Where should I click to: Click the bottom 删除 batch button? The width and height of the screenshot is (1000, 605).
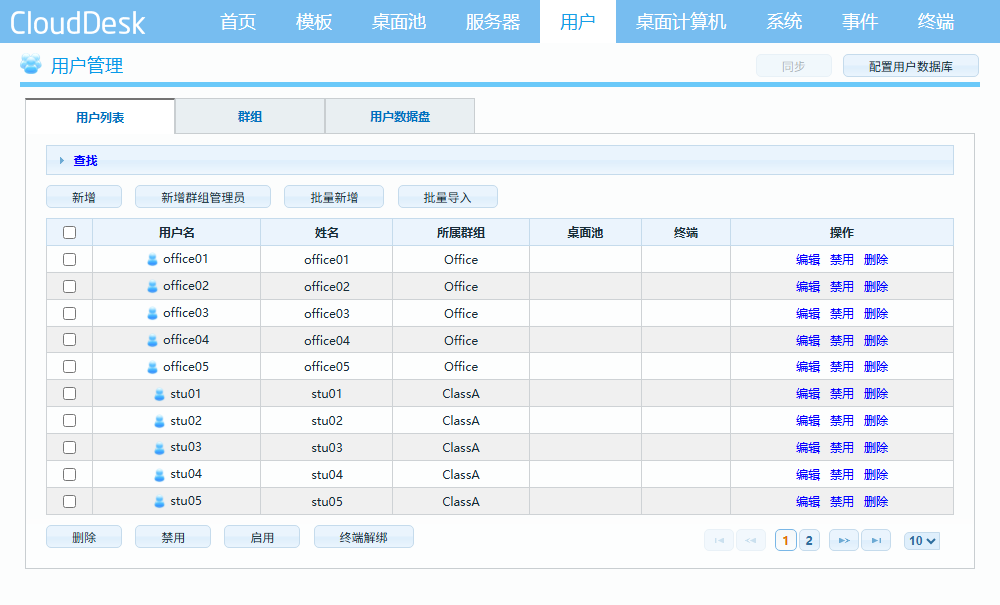[x=84, y=537]
